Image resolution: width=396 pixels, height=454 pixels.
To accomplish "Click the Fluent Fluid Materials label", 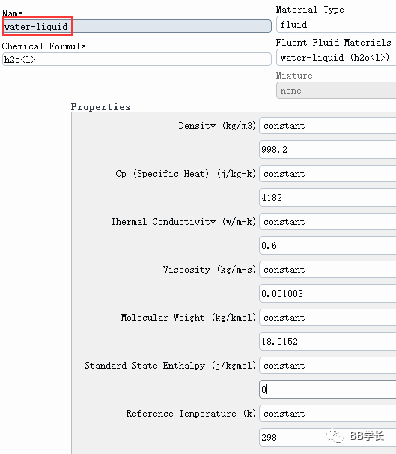I will 334,42.
